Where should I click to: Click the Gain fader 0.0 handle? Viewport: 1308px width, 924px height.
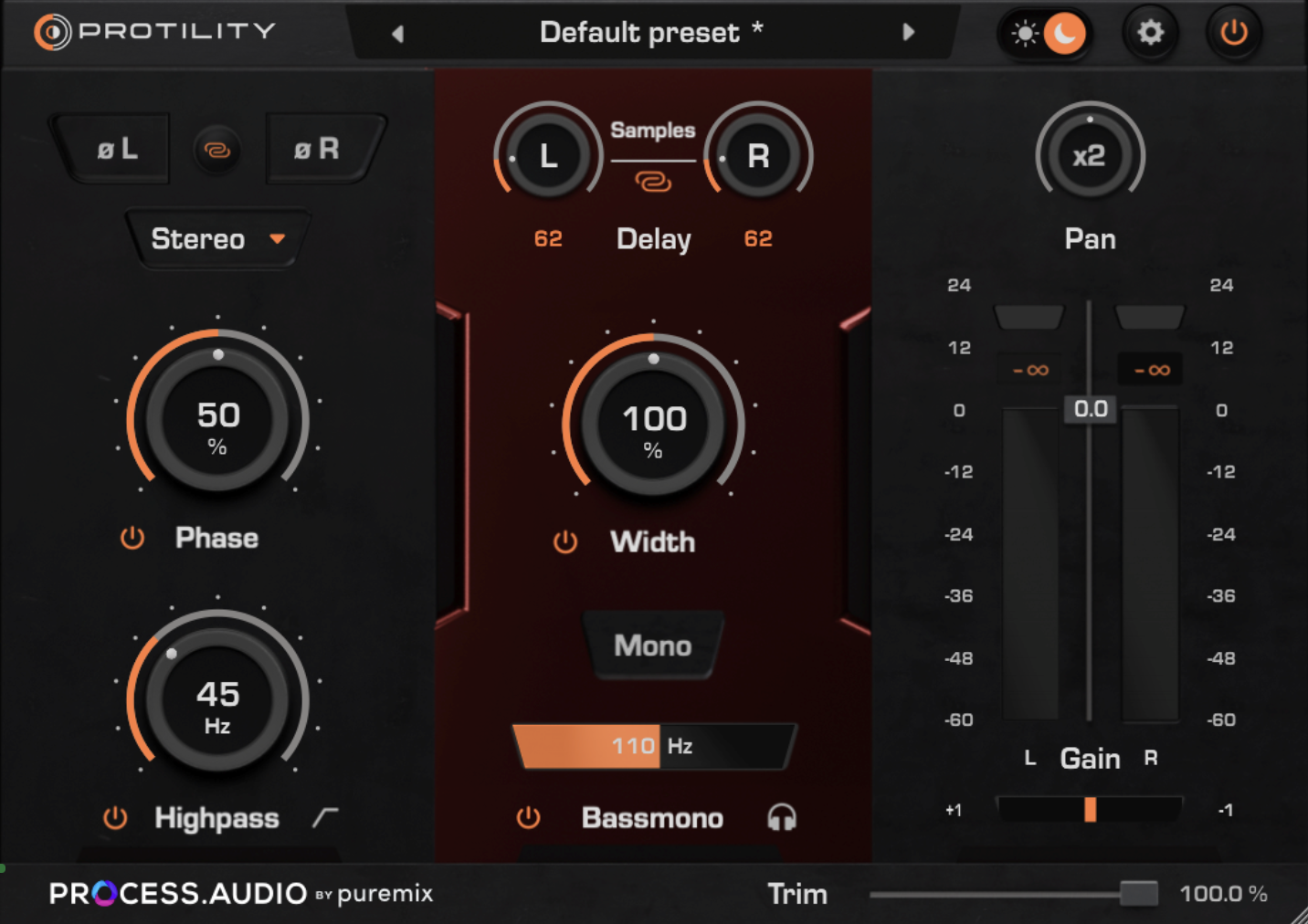click(x=1091, y=409)
